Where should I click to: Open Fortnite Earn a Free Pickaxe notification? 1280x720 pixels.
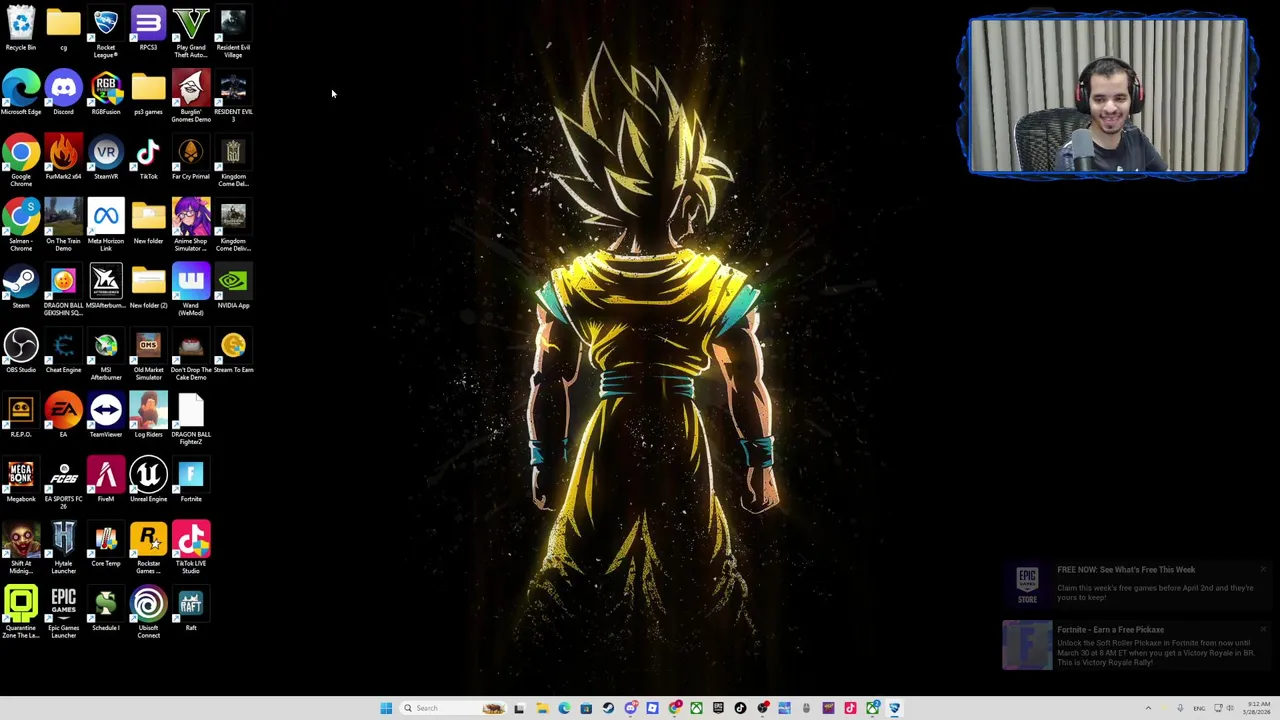1135,645
